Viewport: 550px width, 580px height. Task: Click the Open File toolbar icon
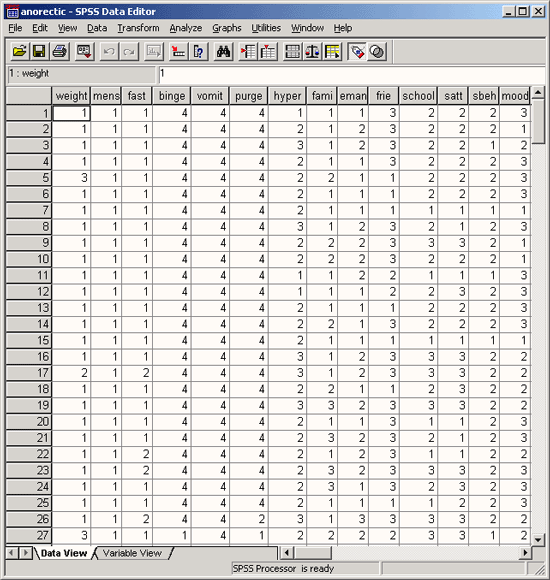pos(19,51)
